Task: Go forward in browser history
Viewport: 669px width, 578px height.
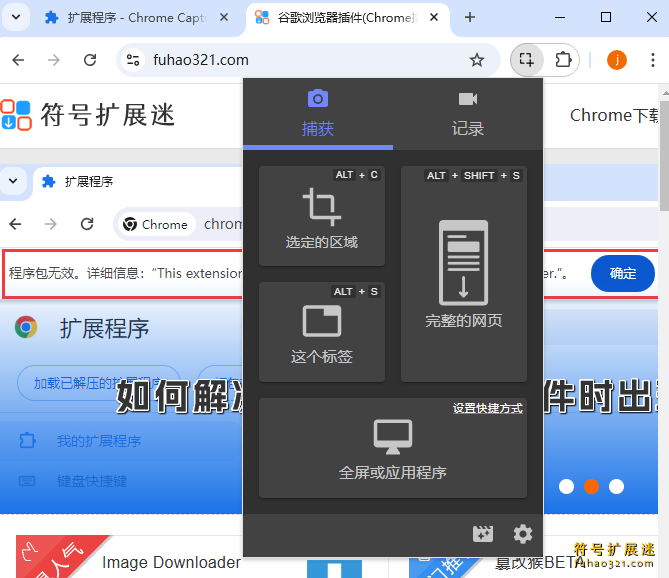Action: [x=54, y=60]
